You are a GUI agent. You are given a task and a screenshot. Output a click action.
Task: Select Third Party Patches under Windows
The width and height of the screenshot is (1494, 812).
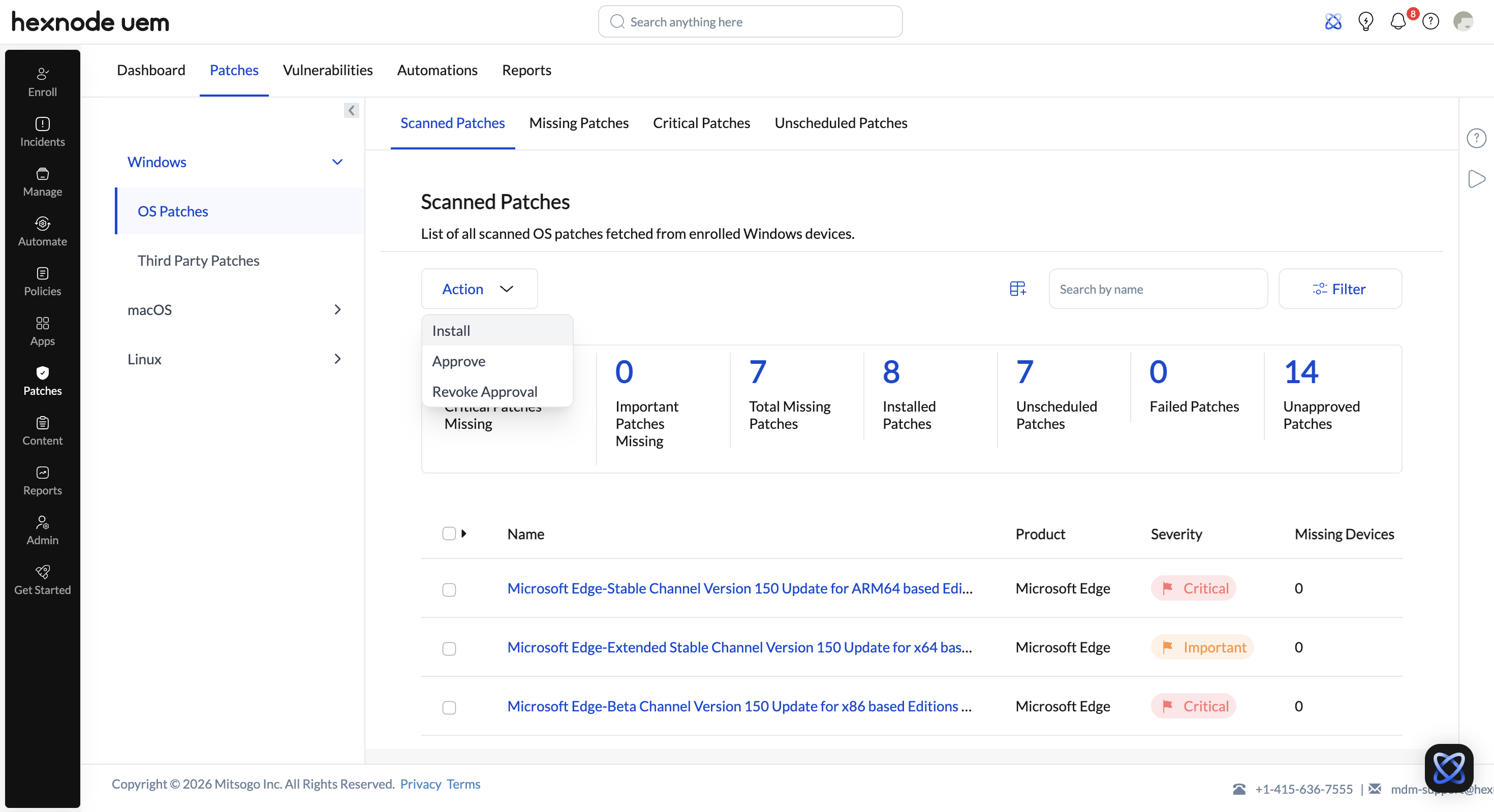198,261
